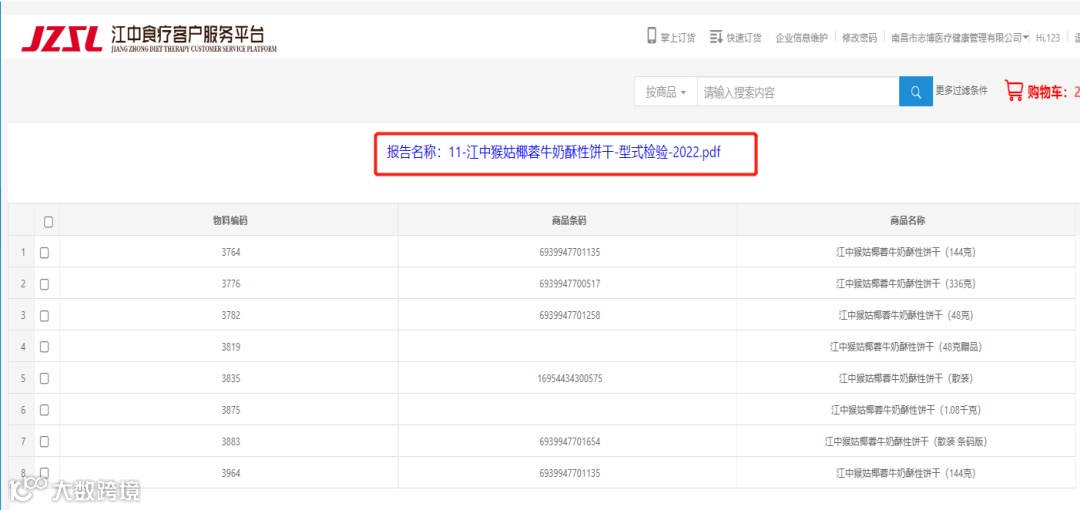This screenshot has height=510, width=1080.
Task: Select barcode 6939947701258
Action: (570, 316)
